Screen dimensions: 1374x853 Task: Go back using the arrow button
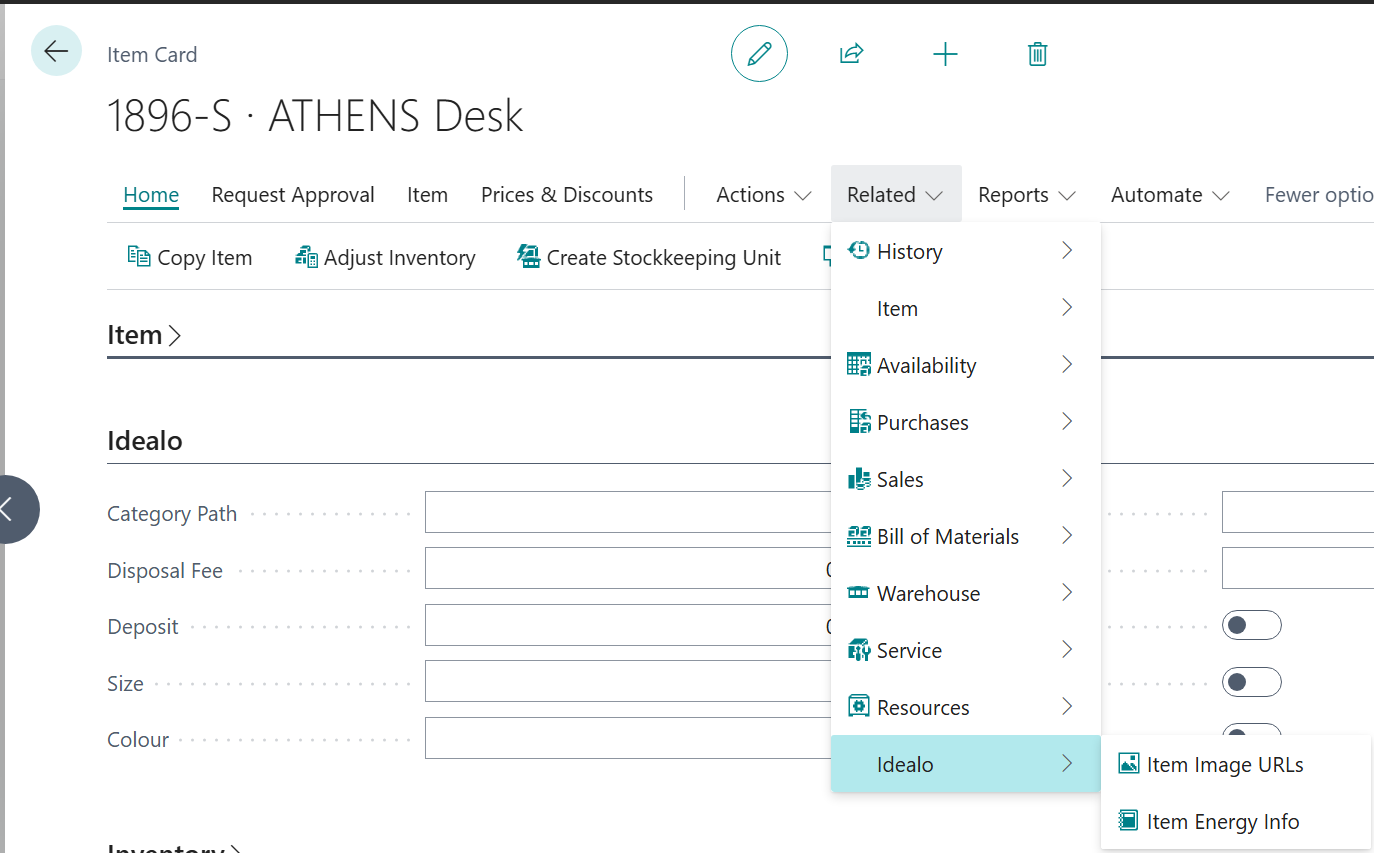coord(56,51)
